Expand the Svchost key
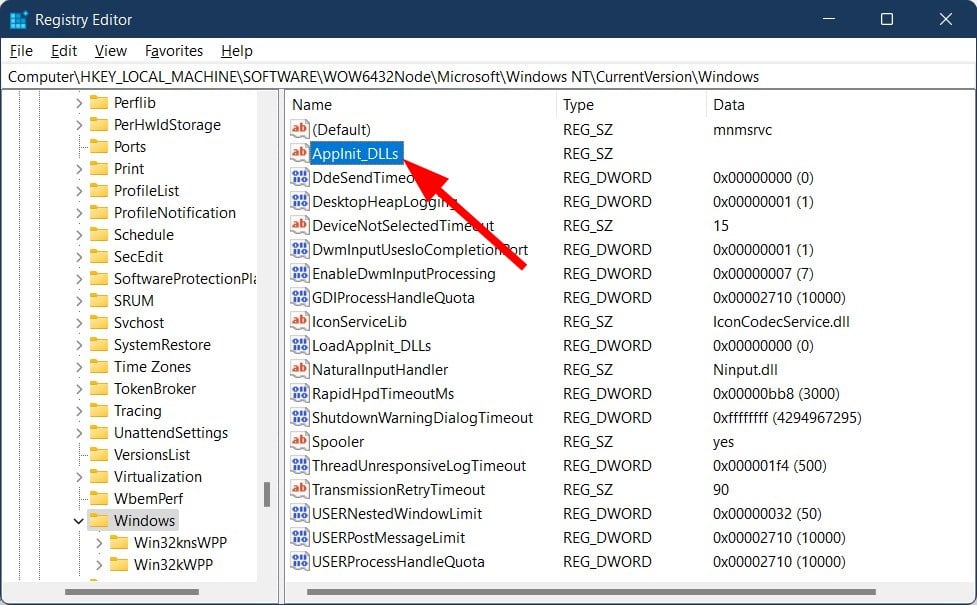Image resolution: width=977 pixels, height=605 pixels. click(x=79, y=323)
